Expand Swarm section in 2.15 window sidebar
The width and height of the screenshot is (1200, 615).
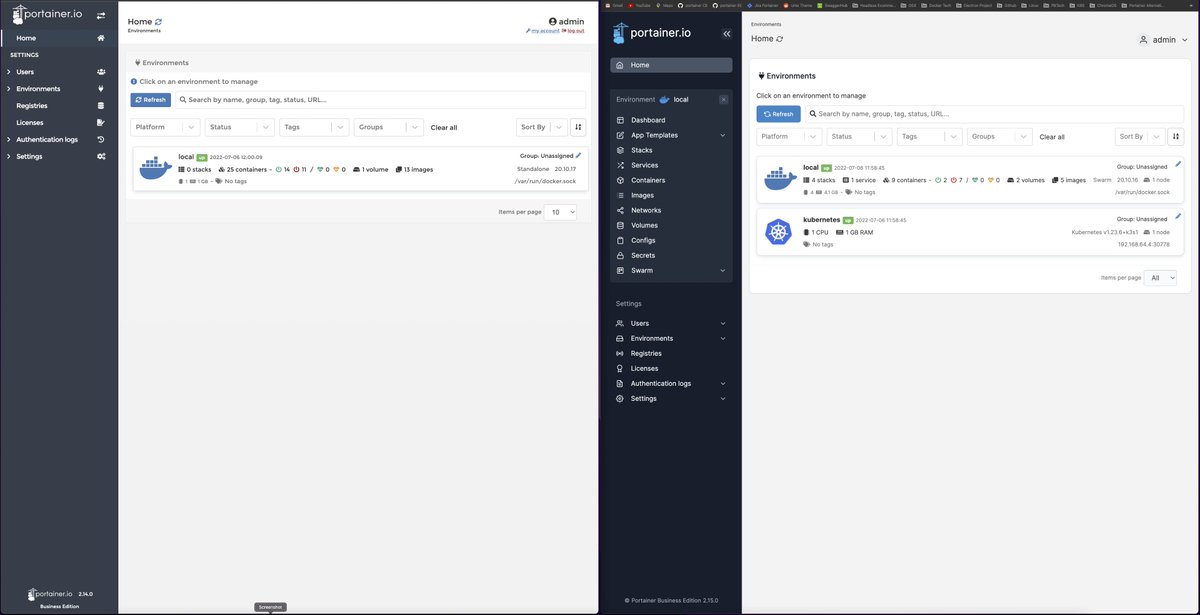pos(723,270)
